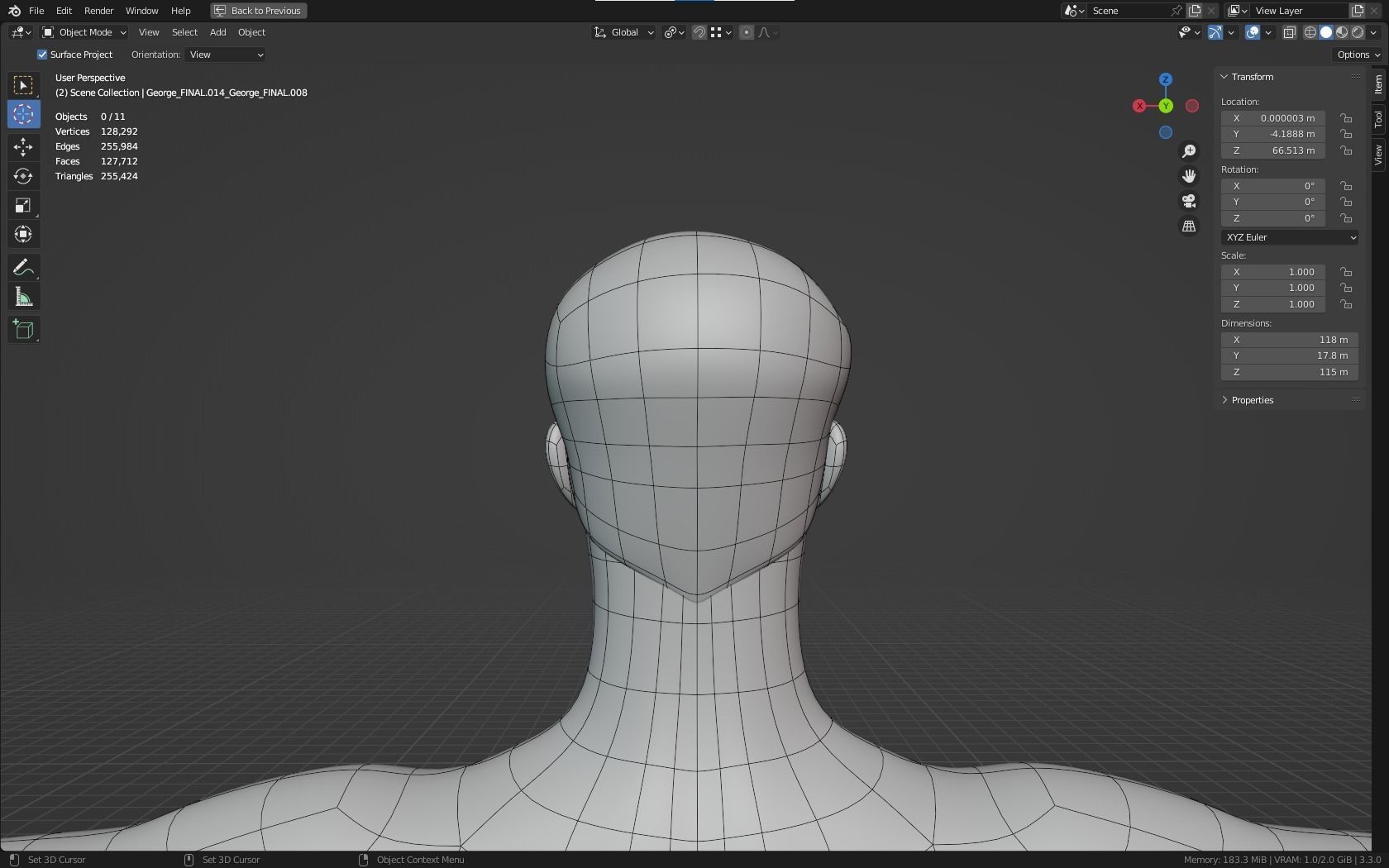Click the green Y axis on the gizmo
Screen dimensions: 1389x868
(1166, 106)
